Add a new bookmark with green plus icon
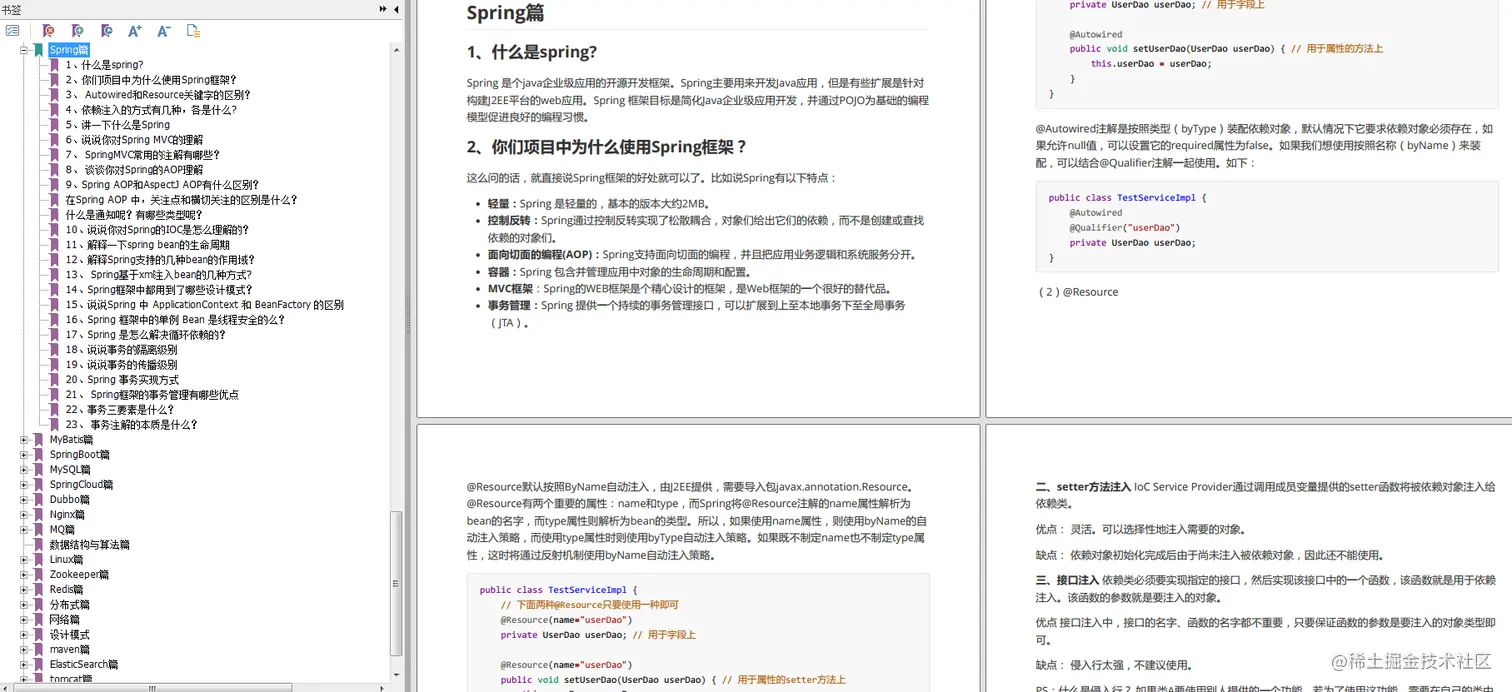This screenshot has height=692, width=1512. (77, 31)
